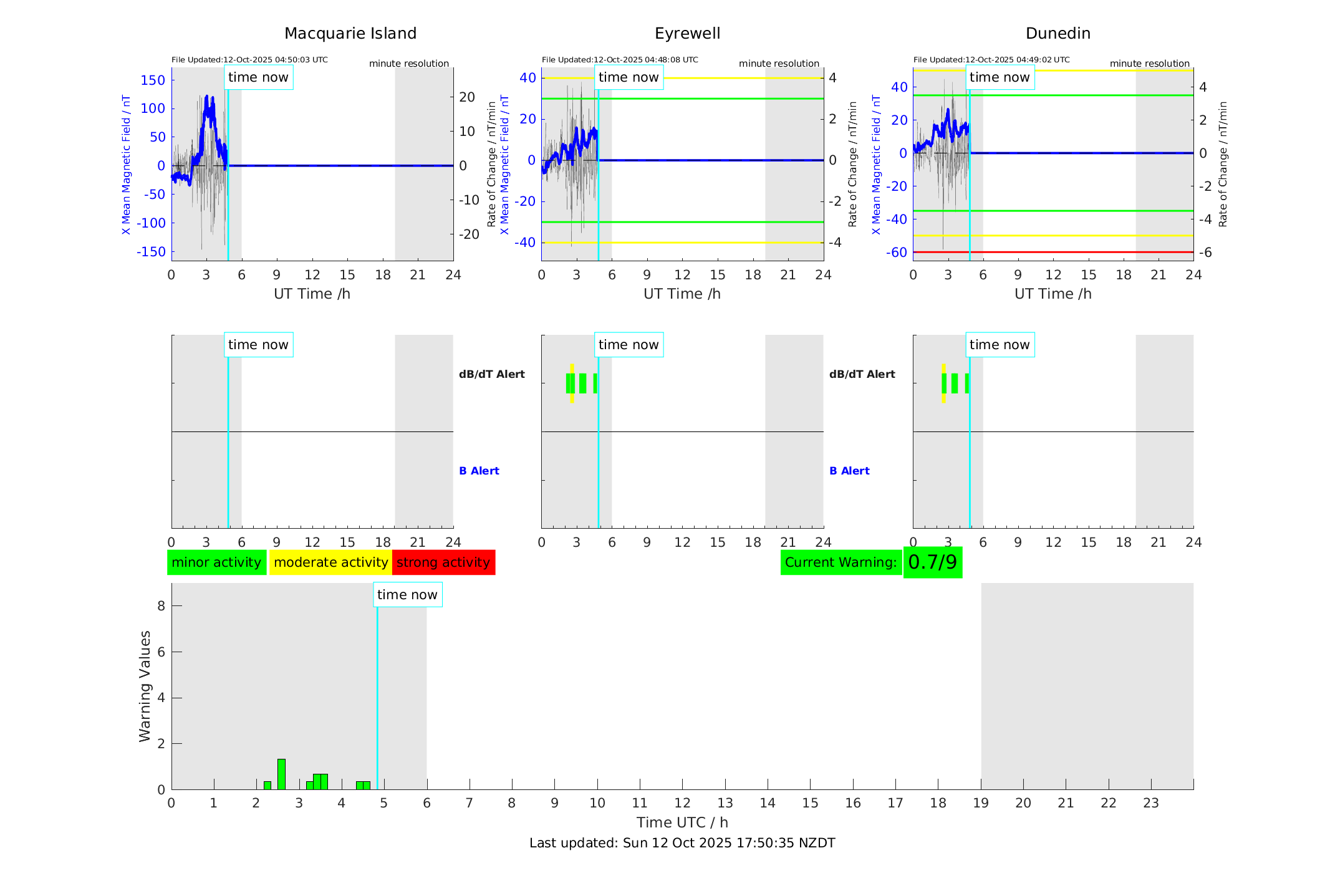Screen dimensions: 1320x896
Task: Click the Last updated timestamp text
Action: coord(682,843)
